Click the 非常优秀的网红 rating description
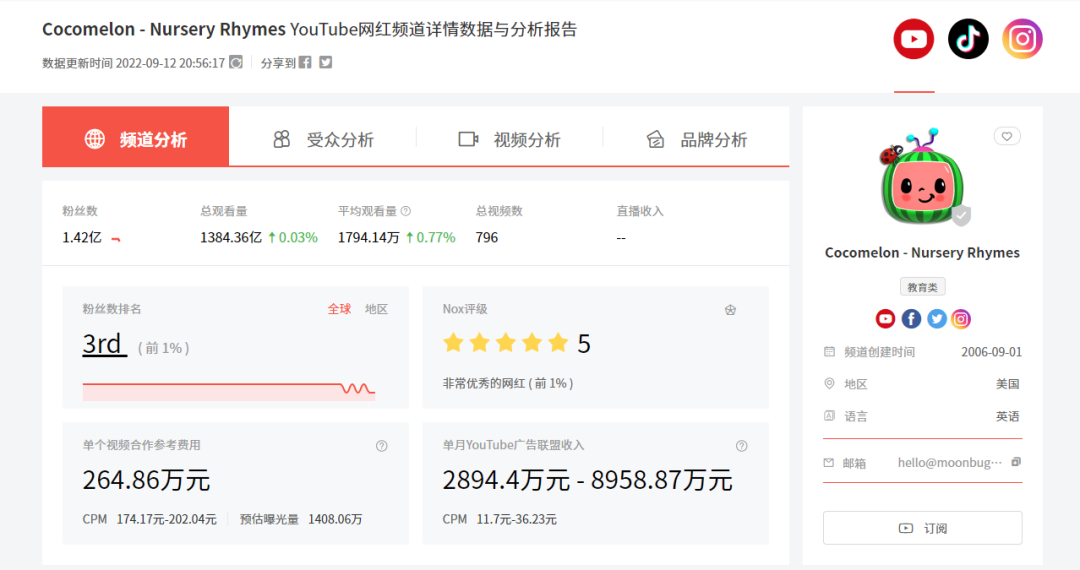 [508, 383]
